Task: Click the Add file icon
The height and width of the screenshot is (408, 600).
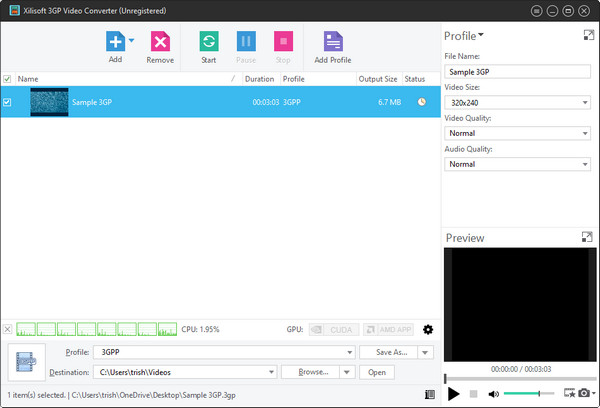Action: (115, 41)
